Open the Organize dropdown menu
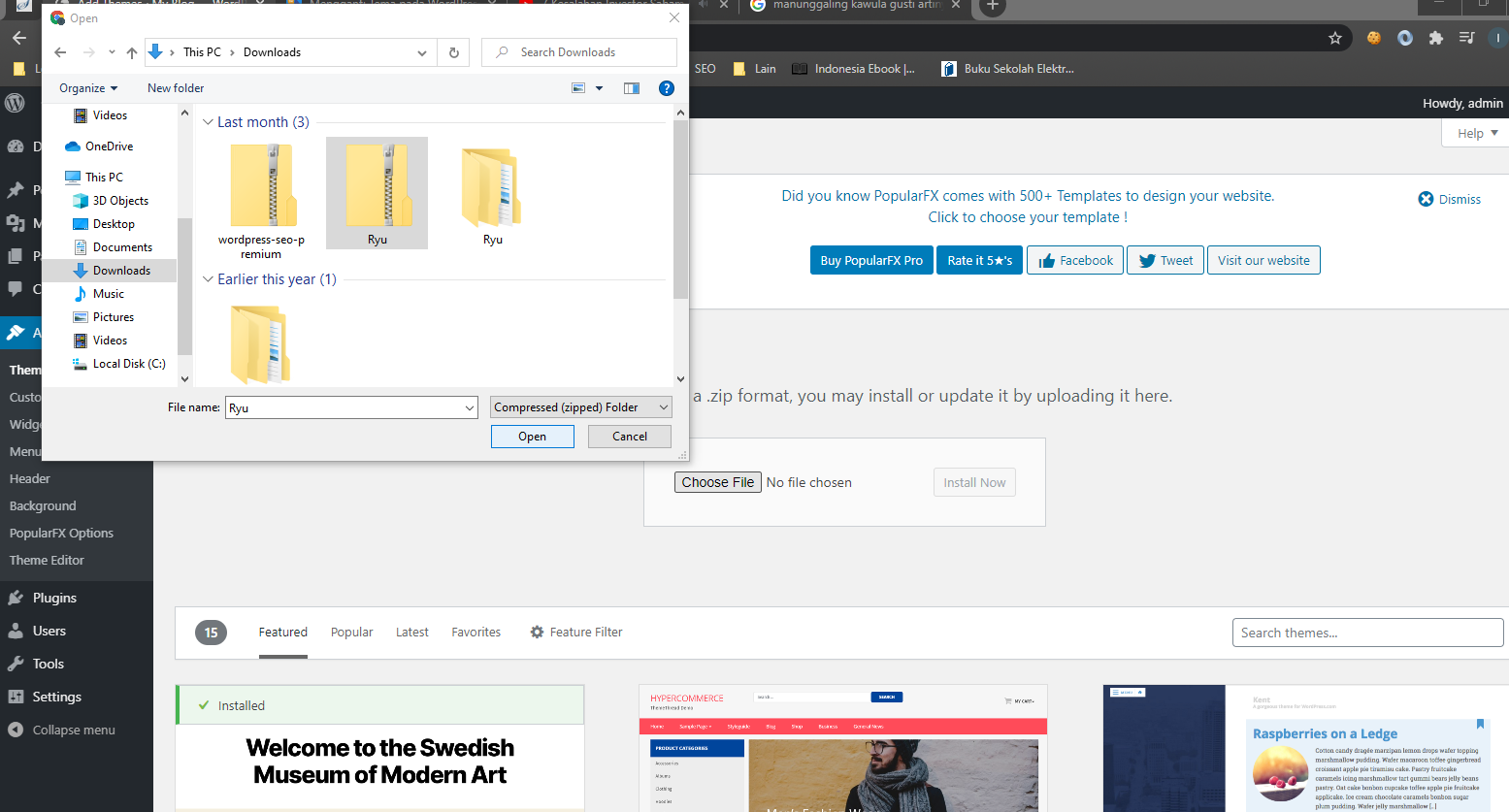 tap(87, 88)
